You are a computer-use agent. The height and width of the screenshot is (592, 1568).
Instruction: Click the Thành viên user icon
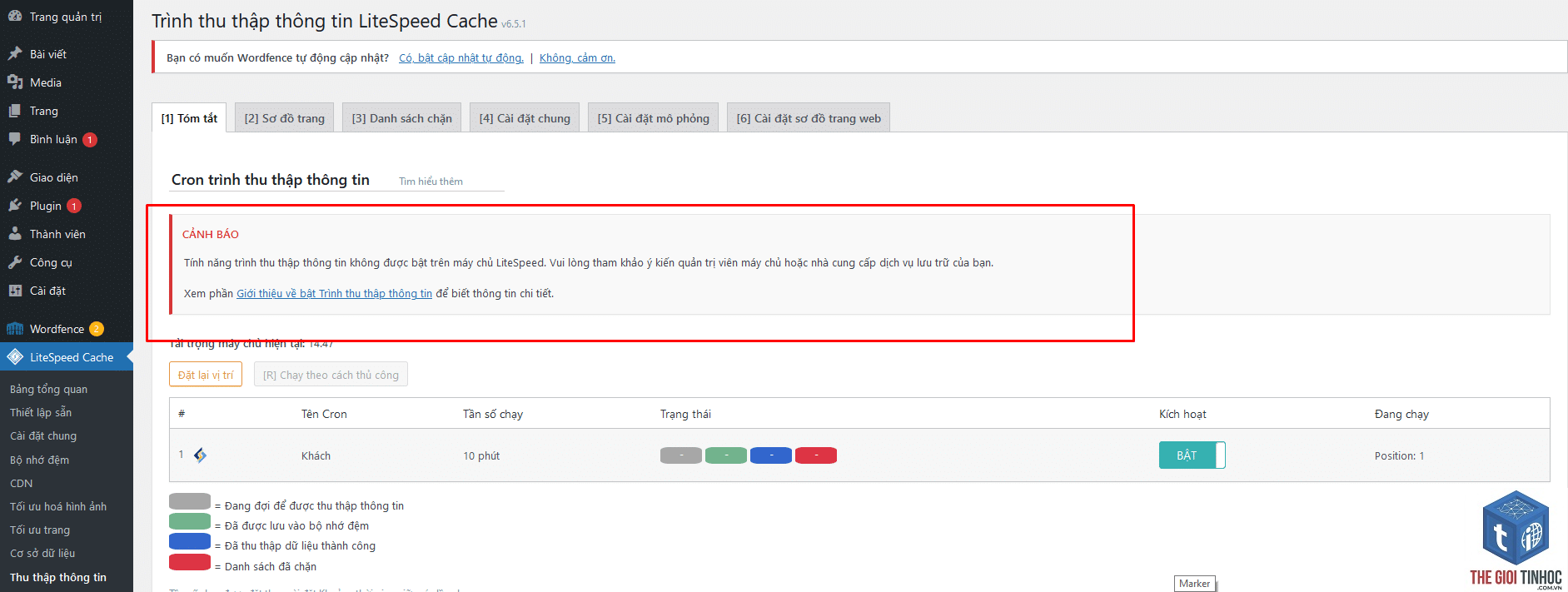15,233
